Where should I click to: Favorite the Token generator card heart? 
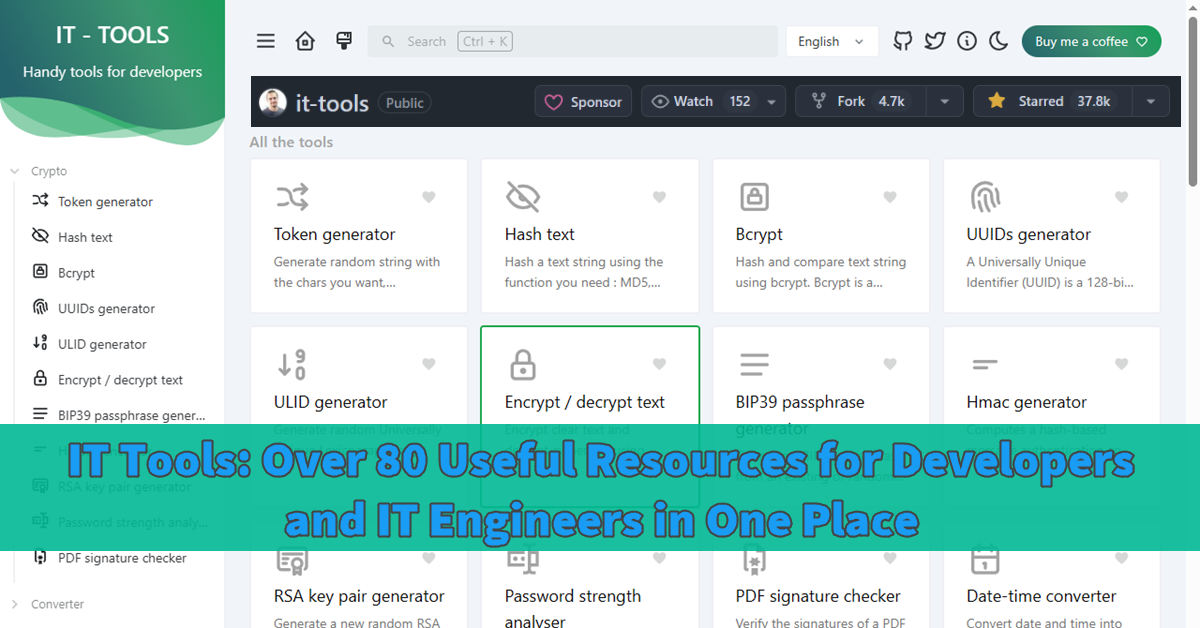coord(429,197)
